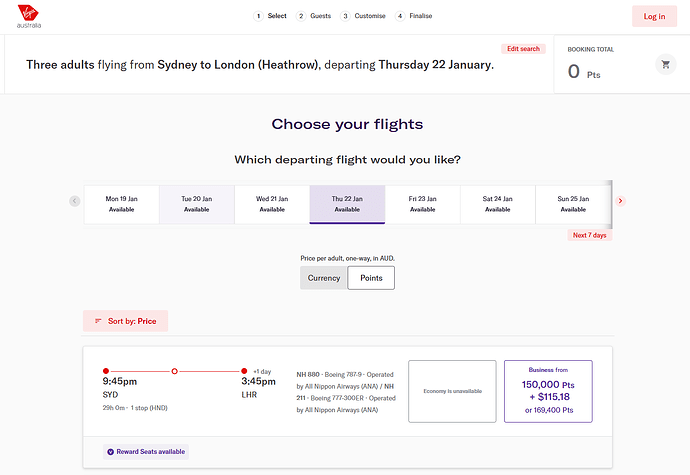Show the Next 7 days
Viewport: 690px width, 475px height.
(590, 236)
